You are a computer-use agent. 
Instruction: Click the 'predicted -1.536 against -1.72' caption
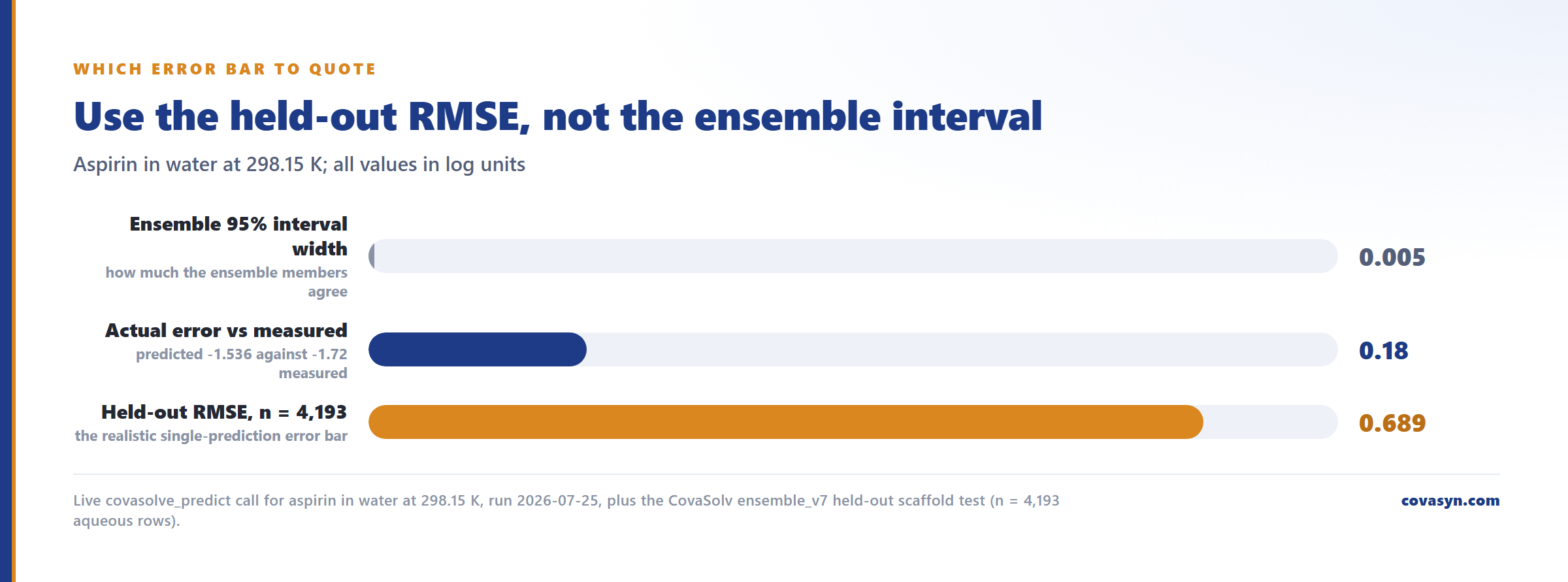click(242, 363)
